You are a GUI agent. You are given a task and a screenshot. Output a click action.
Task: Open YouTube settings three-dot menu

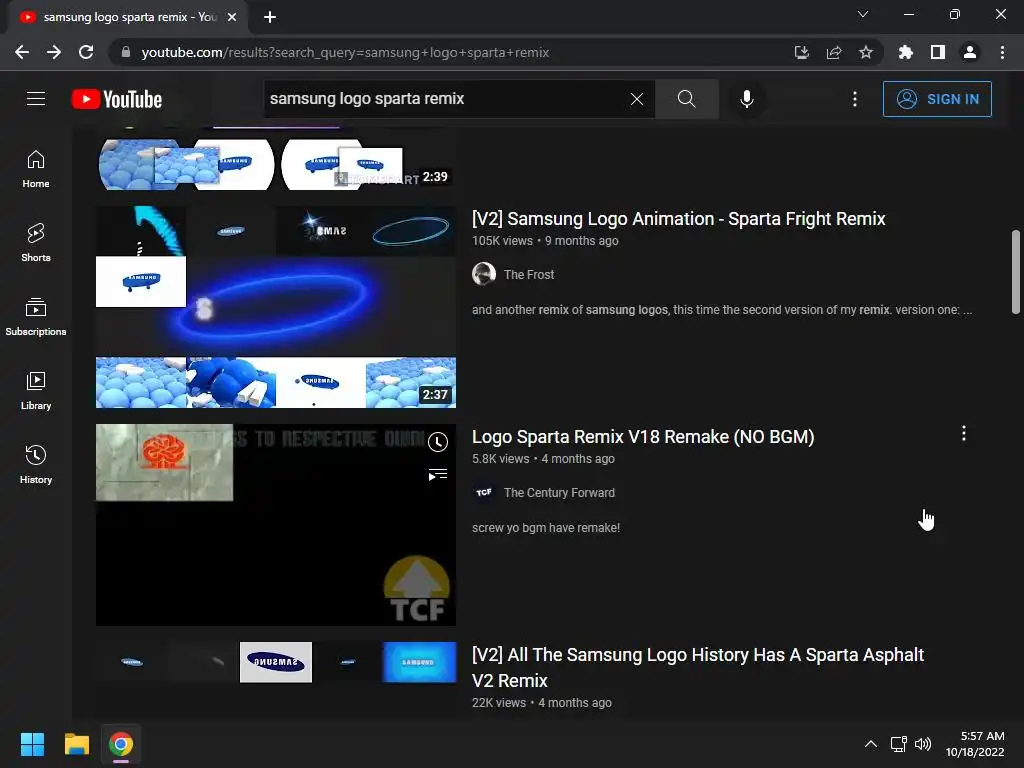tap(855, 99)
